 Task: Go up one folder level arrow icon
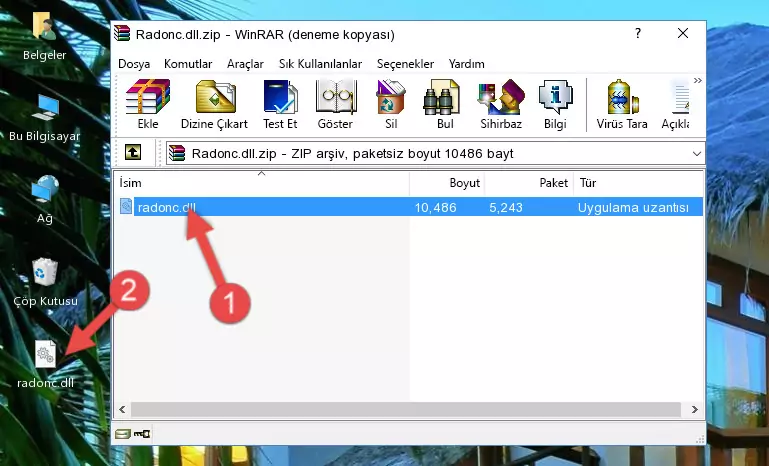click(x=133, y=153)
